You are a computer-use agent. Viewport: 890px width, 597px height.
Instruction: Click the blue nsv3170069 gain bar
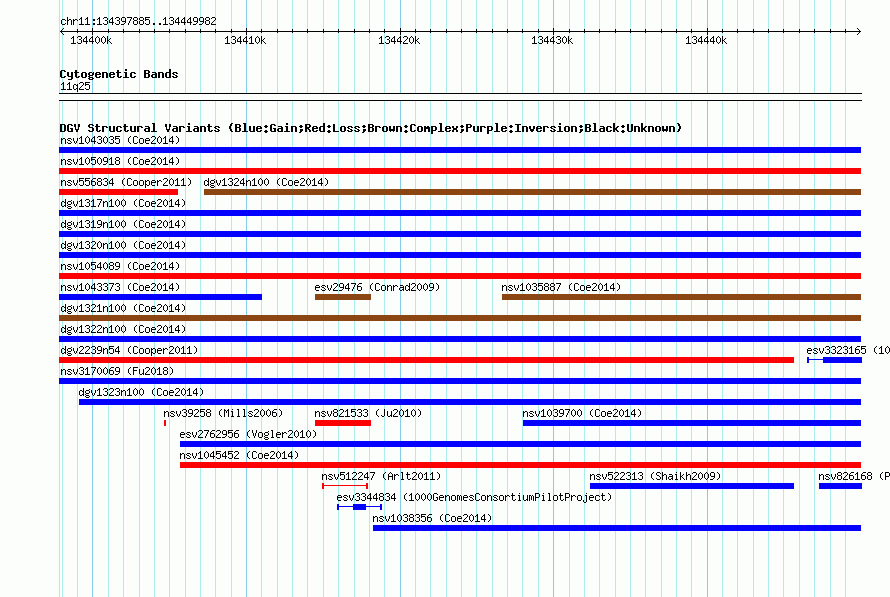[460, 381]
